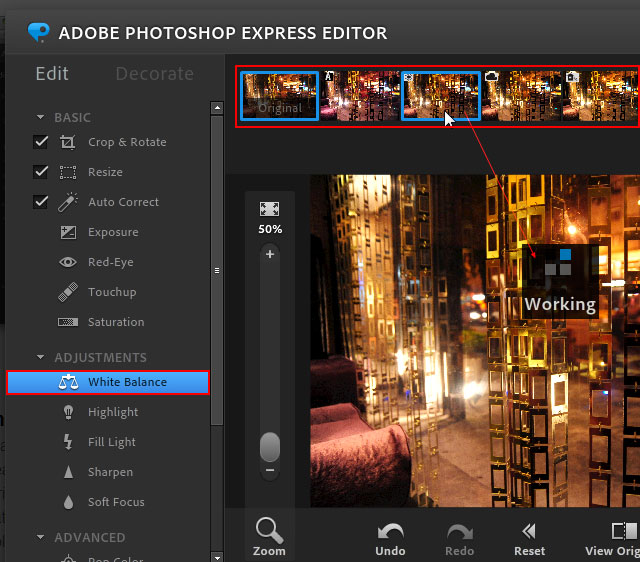Switch to the Edit tab
The height and width of the screenshot is (562, 640).
[52, 74]
